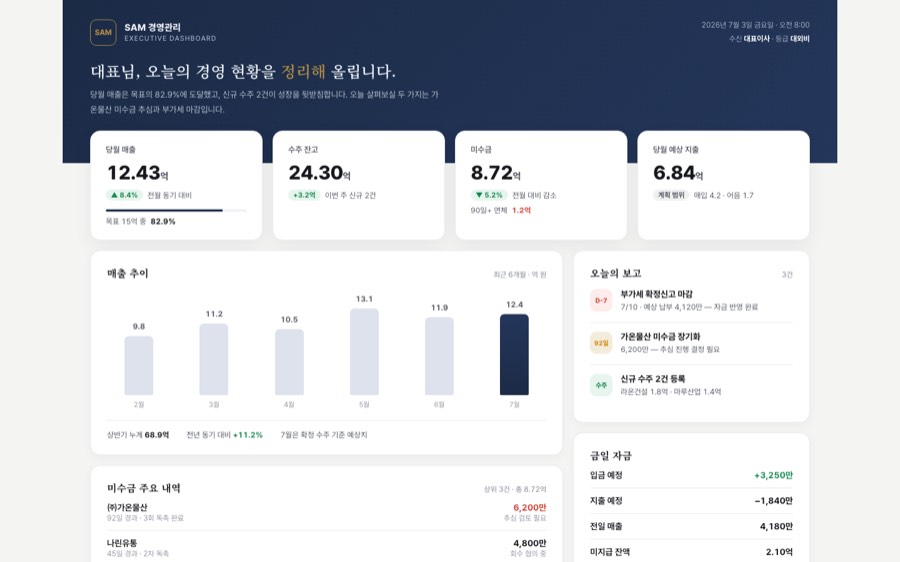Click the SAM 경영관리 title text
This screenshot has width=900, height=562.
(153, 27)
